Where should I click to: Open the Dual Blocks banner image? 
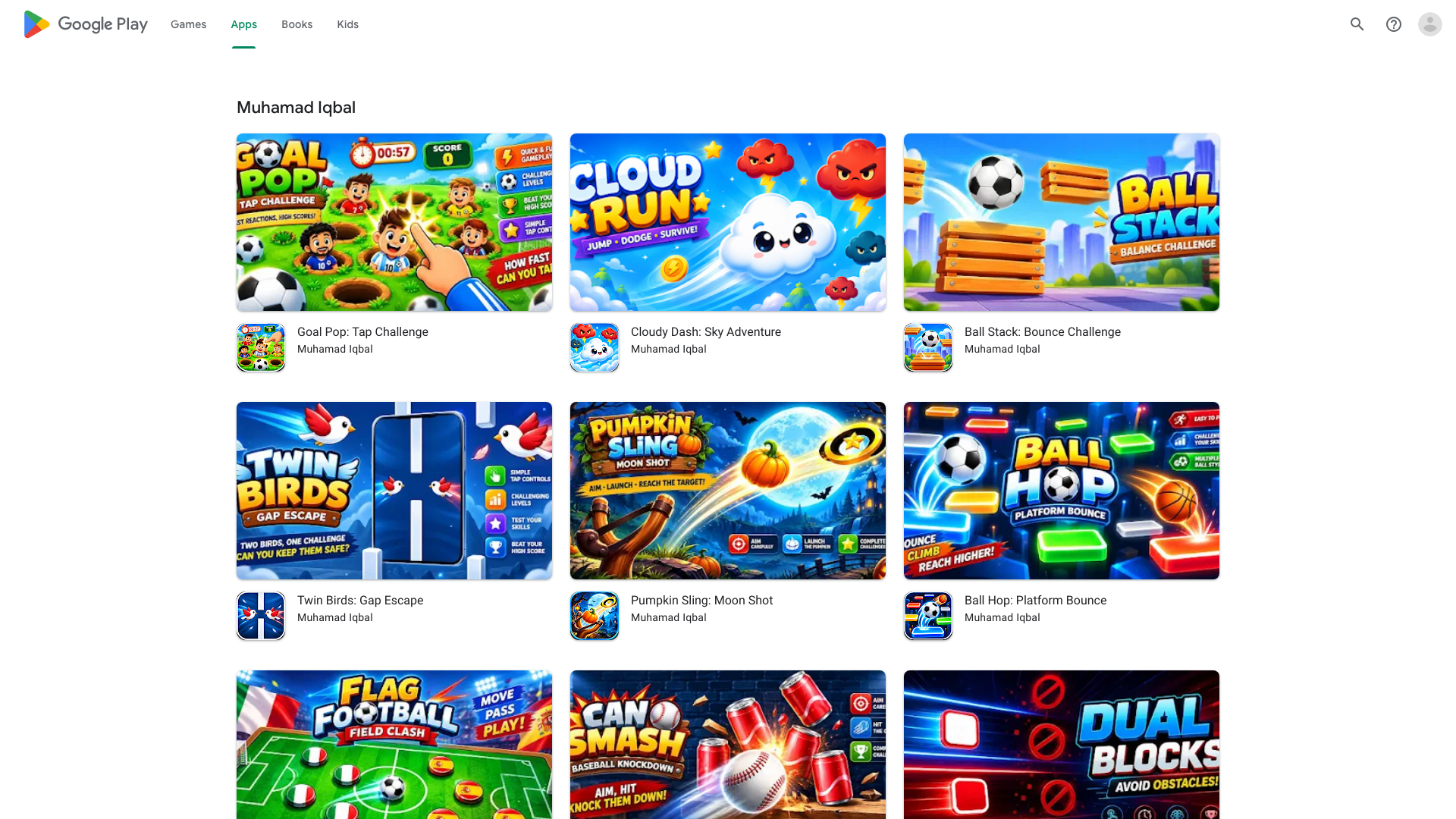(1062, 745)
